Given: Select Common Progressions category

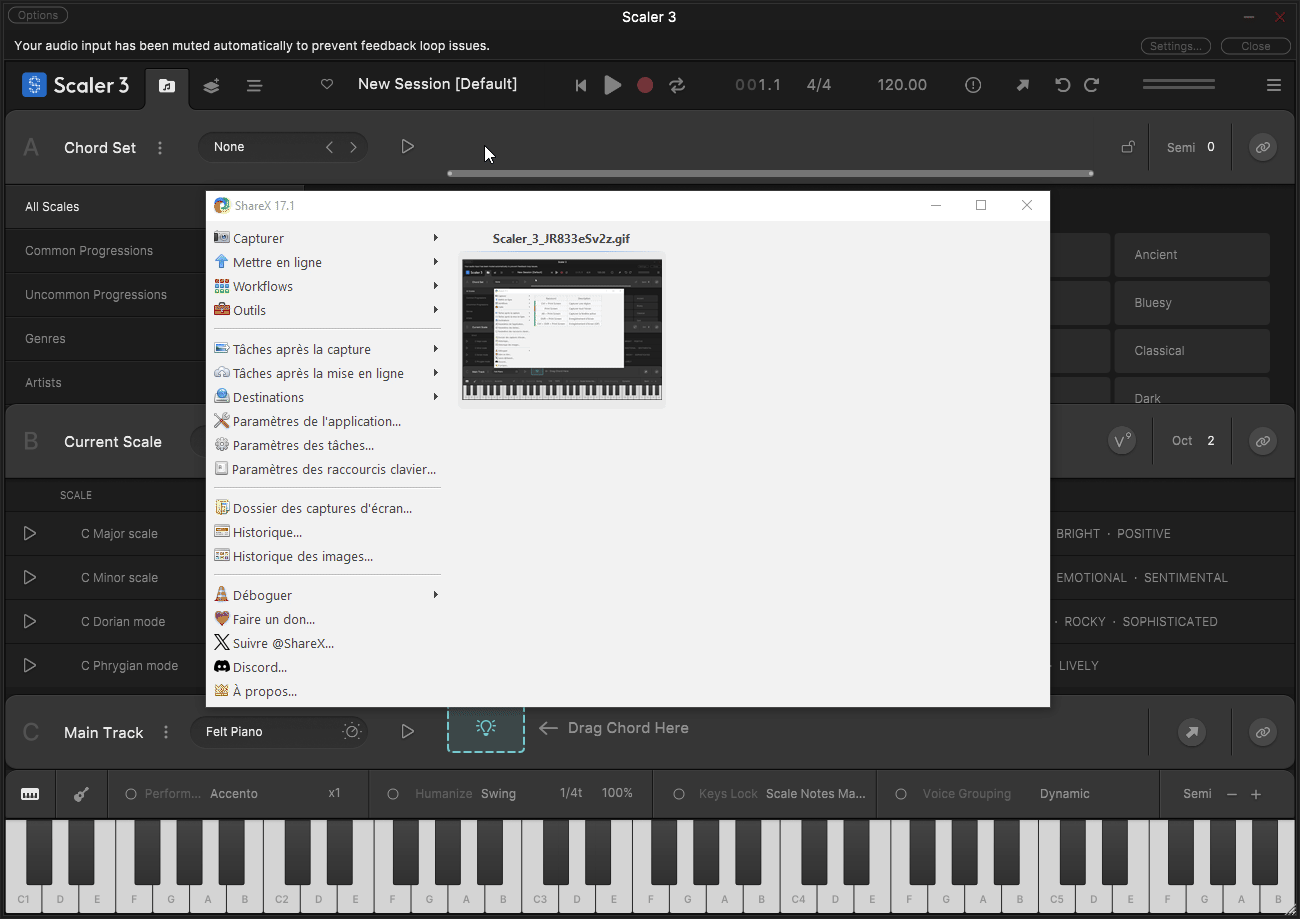Looking at the screenshot, I should (x=105, y=251).
